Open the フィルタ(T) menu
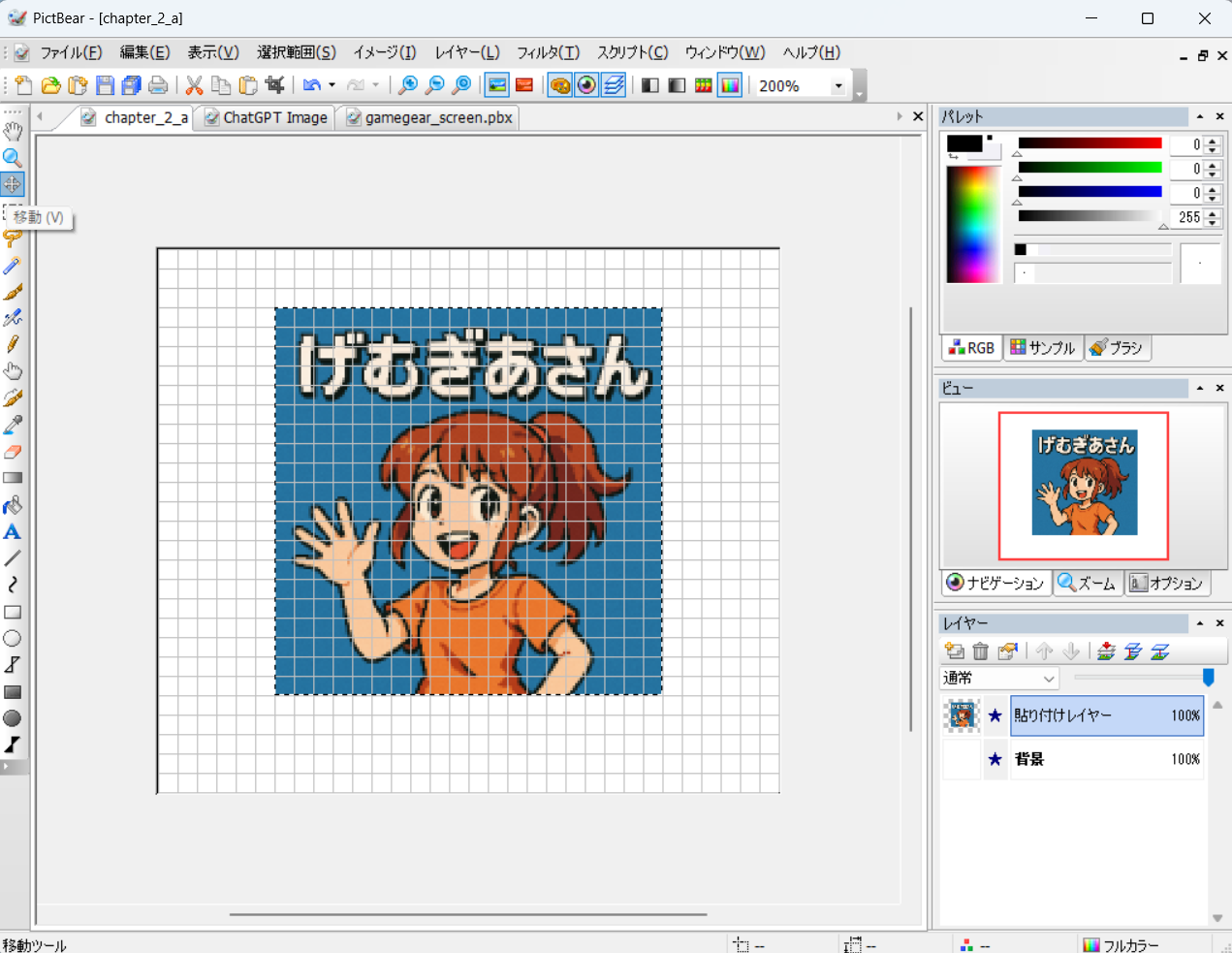 coord(548,52)
